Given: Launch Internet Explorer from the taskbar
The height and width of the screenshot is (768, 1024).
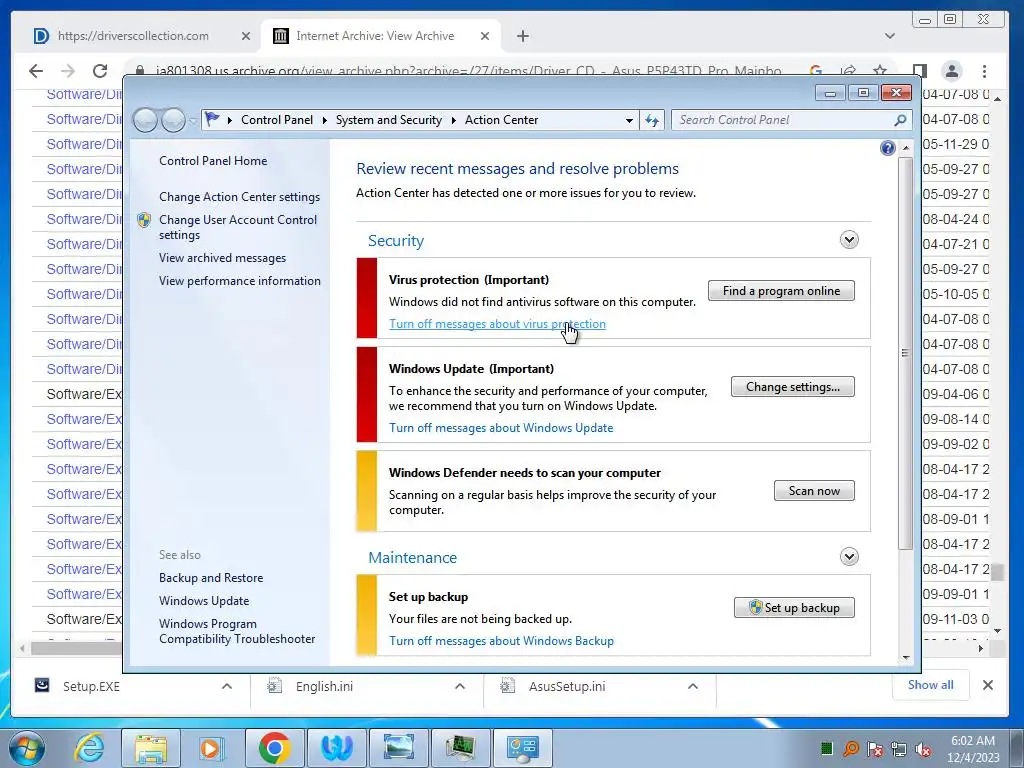Looking at the screenshot, I should (89, 748).
